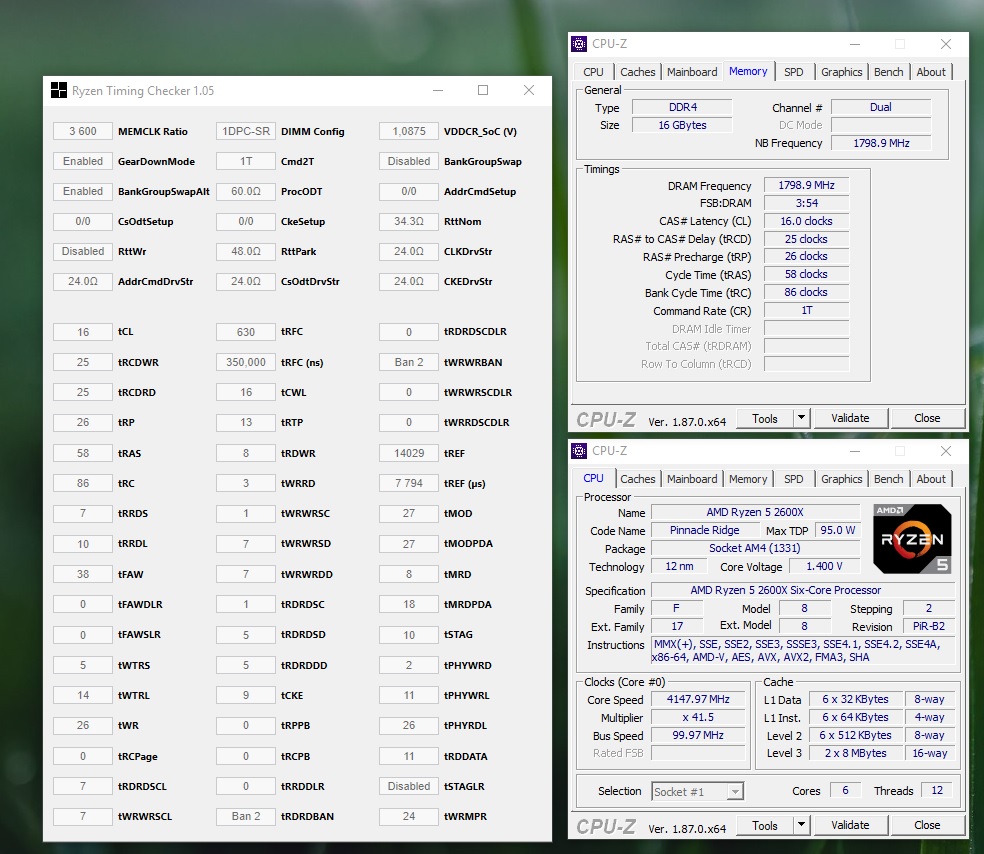The height and width of the screenshot is (854, 984).
Task: Click the tSTAGLR Disabled field
Action: pos(409,786)
